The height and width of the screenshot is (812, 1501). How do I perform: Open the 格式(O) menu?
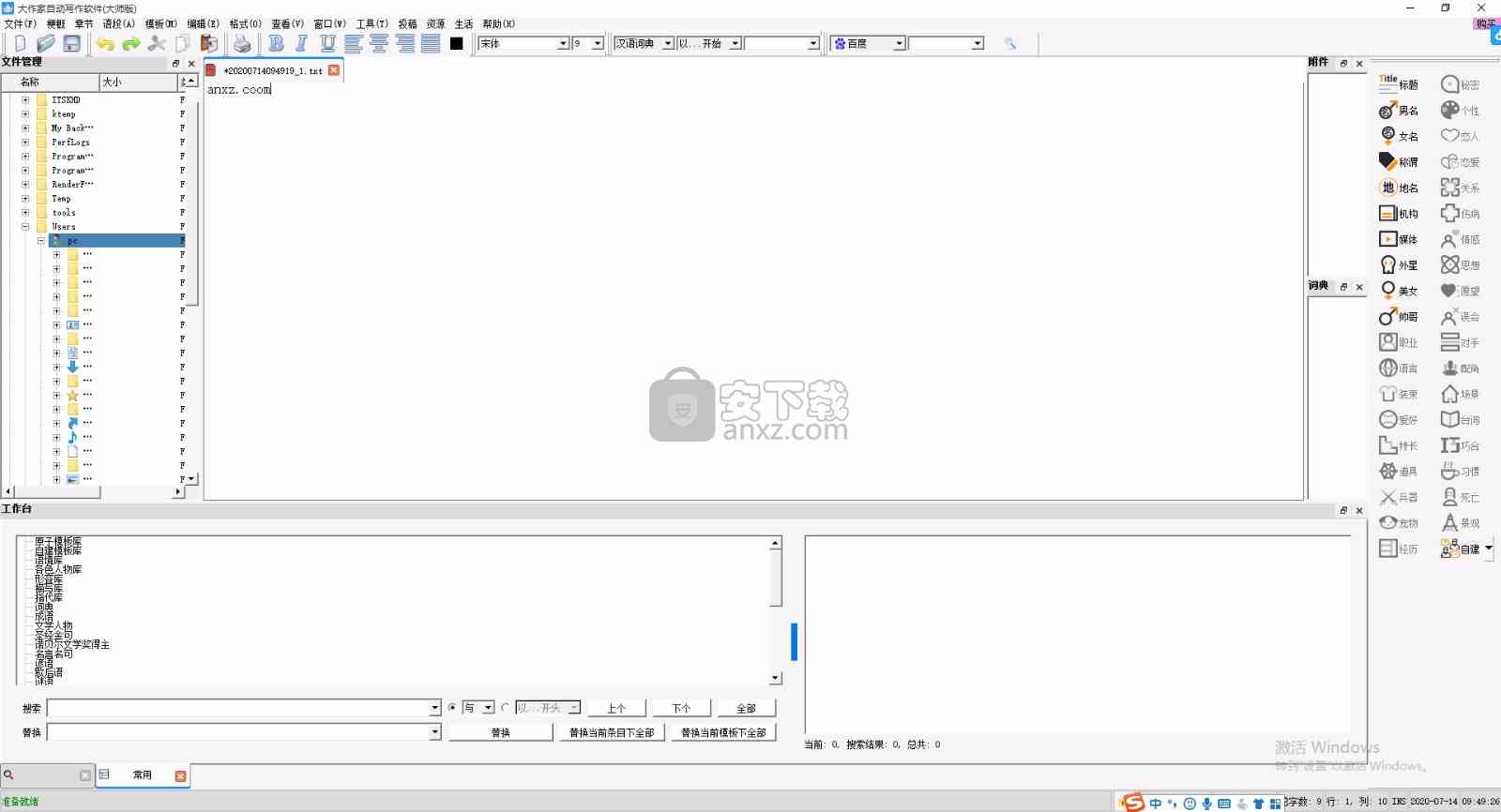pyautogui.click(x=246, y=23)
